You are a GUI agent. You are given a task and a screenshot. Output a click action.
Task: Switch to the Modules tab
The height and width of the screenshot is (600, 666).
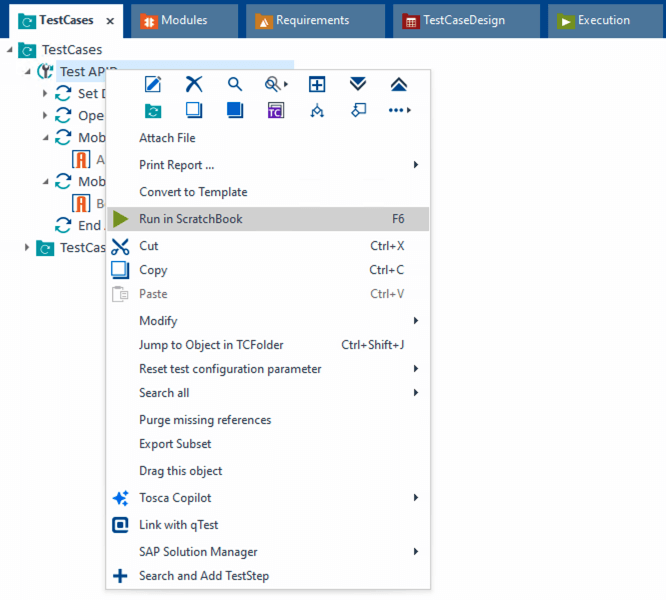coord(184,21)
